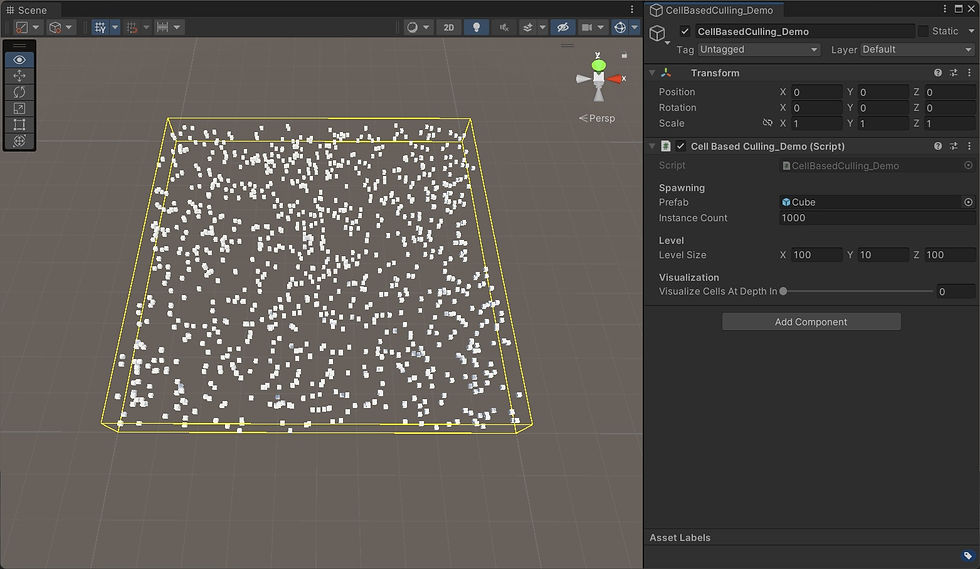Click the green Y axis gizmo cone
The width and height of the screenshot is (980, 569).
599,64
